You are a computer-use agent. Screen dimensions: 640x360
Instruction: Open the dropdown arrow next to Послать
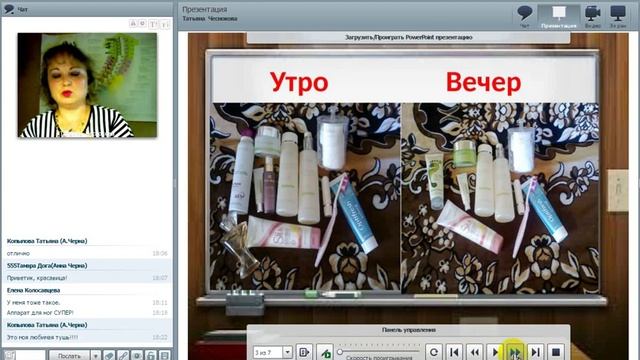95,356
